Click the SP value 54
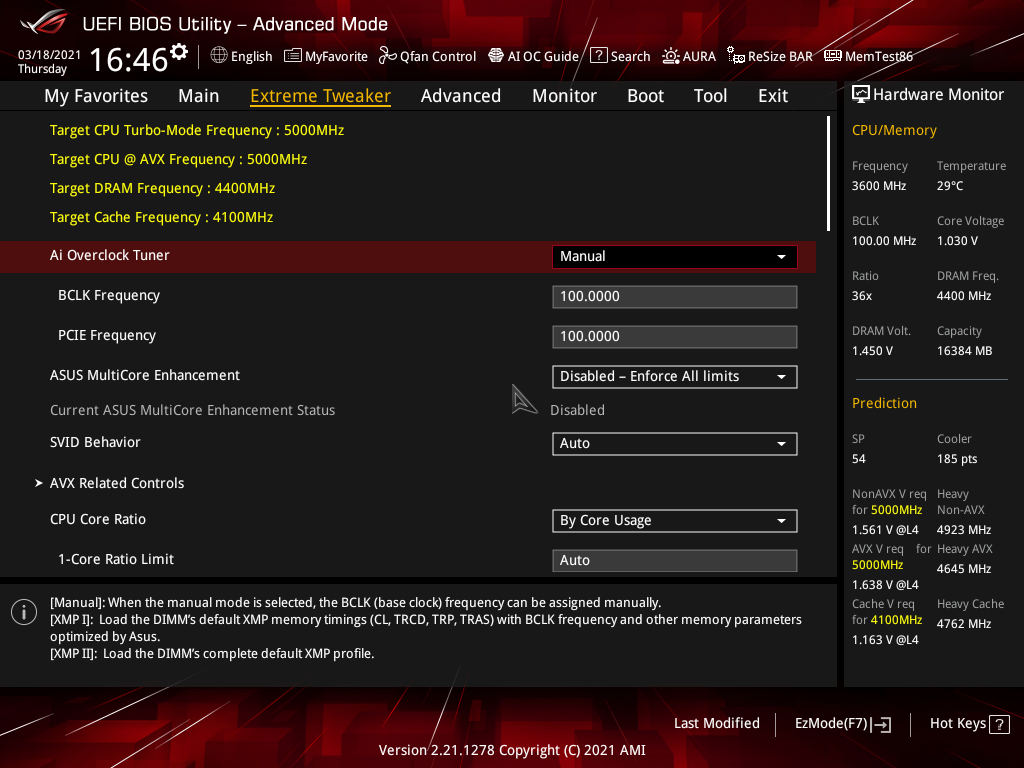The width and height of the screenshot is (1024, 768). tap(858, 459)
